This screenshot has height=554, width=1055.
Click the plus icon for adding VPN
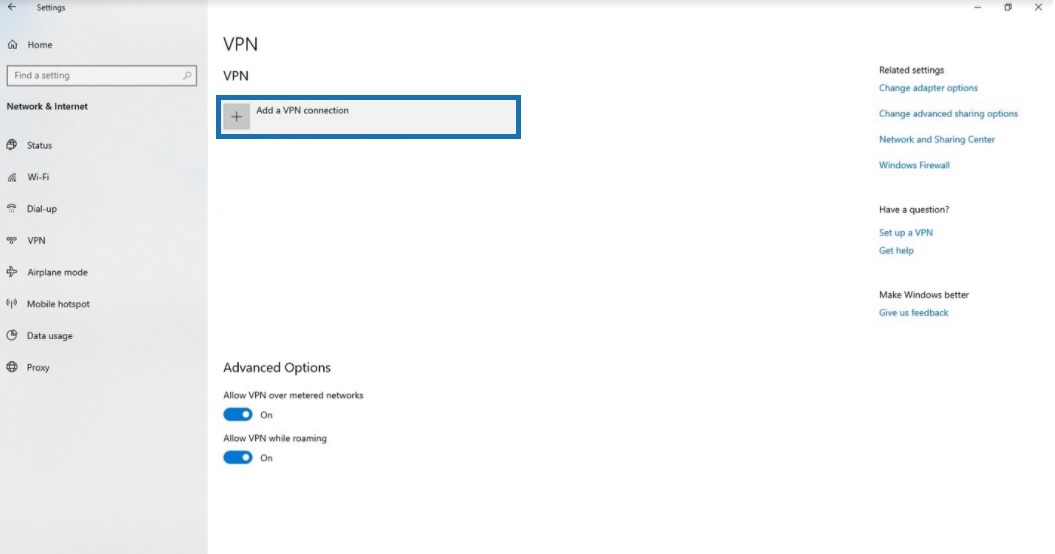[236, 116]
